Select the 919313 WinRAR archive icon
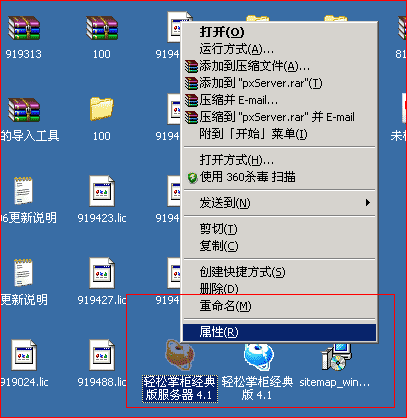Viewport: 407px width, 418px height. tap(24, 28)
